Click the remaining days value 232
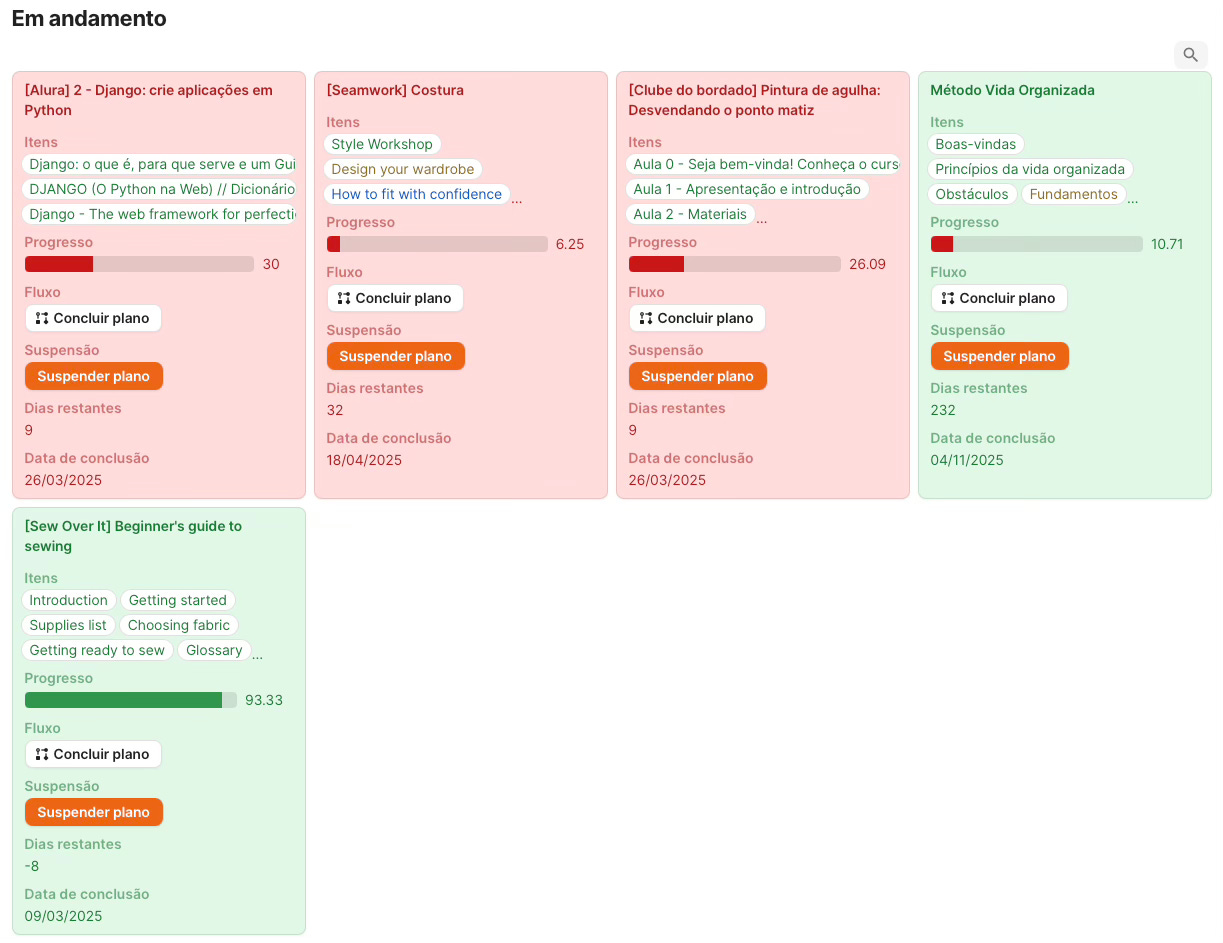This screenshot has height=943, width=1223. coord(943,410)
